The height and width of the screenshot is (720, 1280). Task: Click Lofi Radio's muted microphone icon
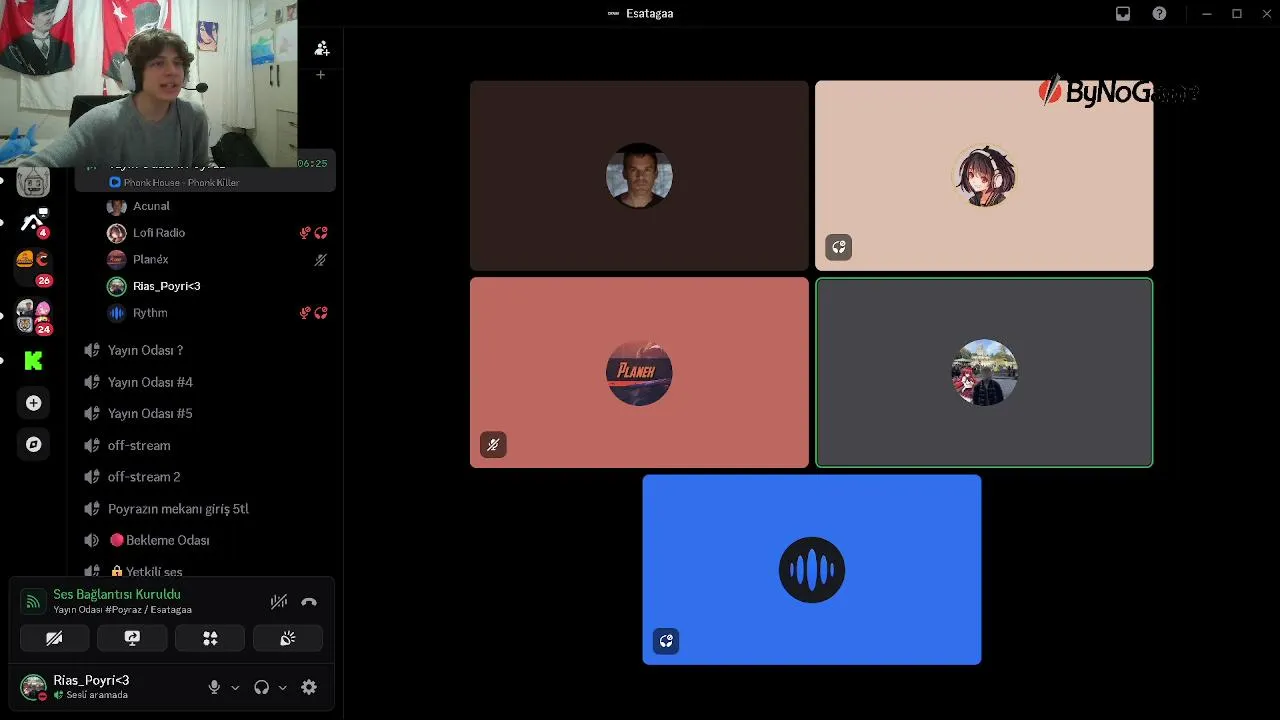pyautogui.click(x=305, y=233)
